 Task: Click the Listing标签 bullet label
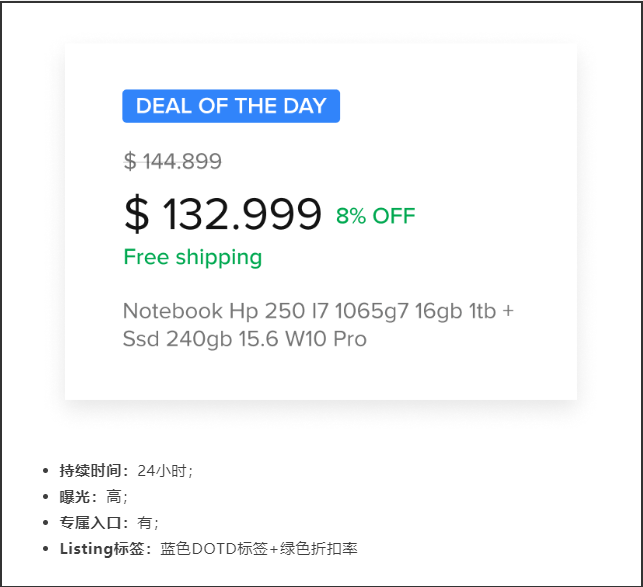(x=102, y=549)
